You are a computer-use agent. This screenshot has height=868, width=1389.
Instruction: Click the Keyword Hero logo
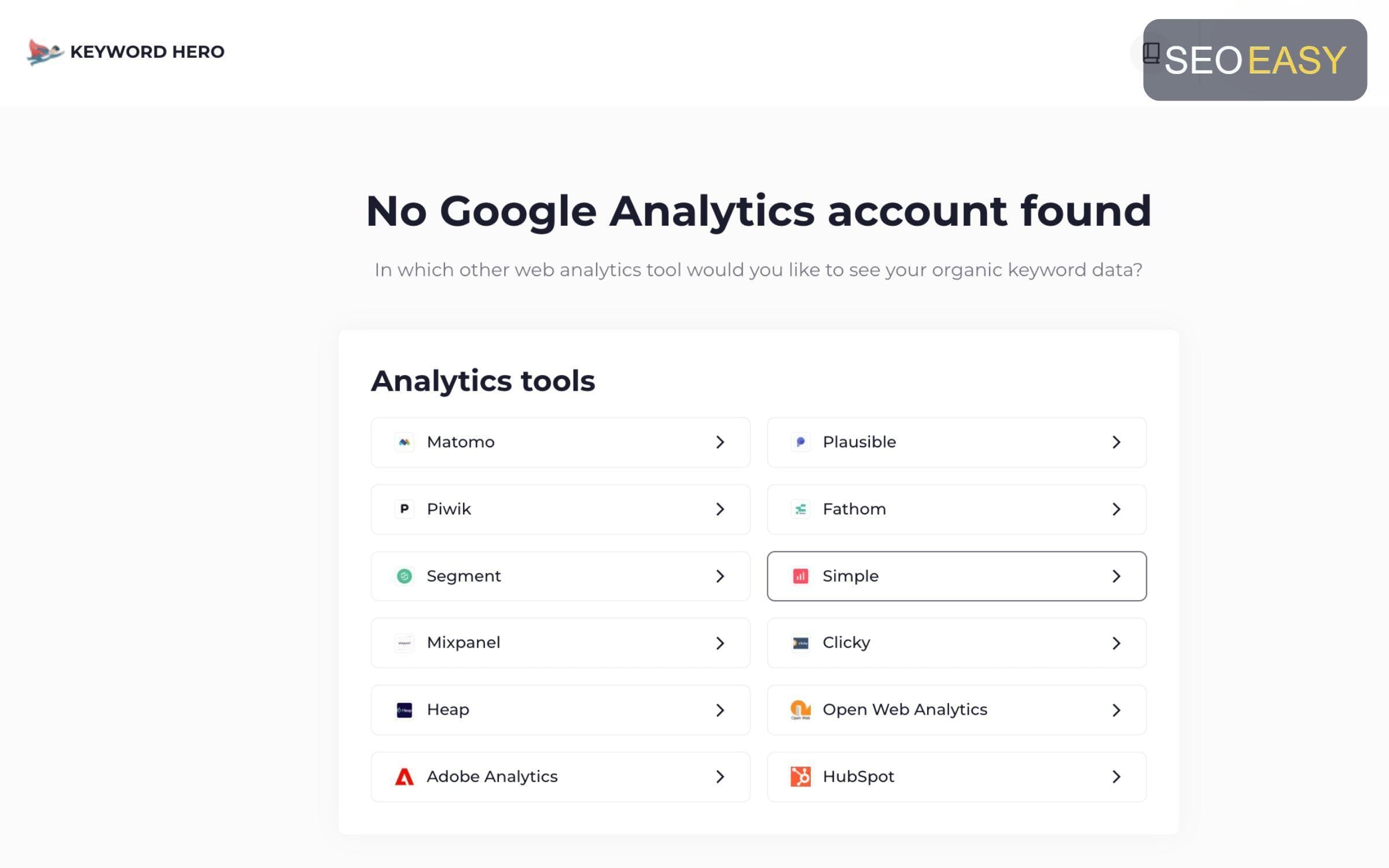45,52
